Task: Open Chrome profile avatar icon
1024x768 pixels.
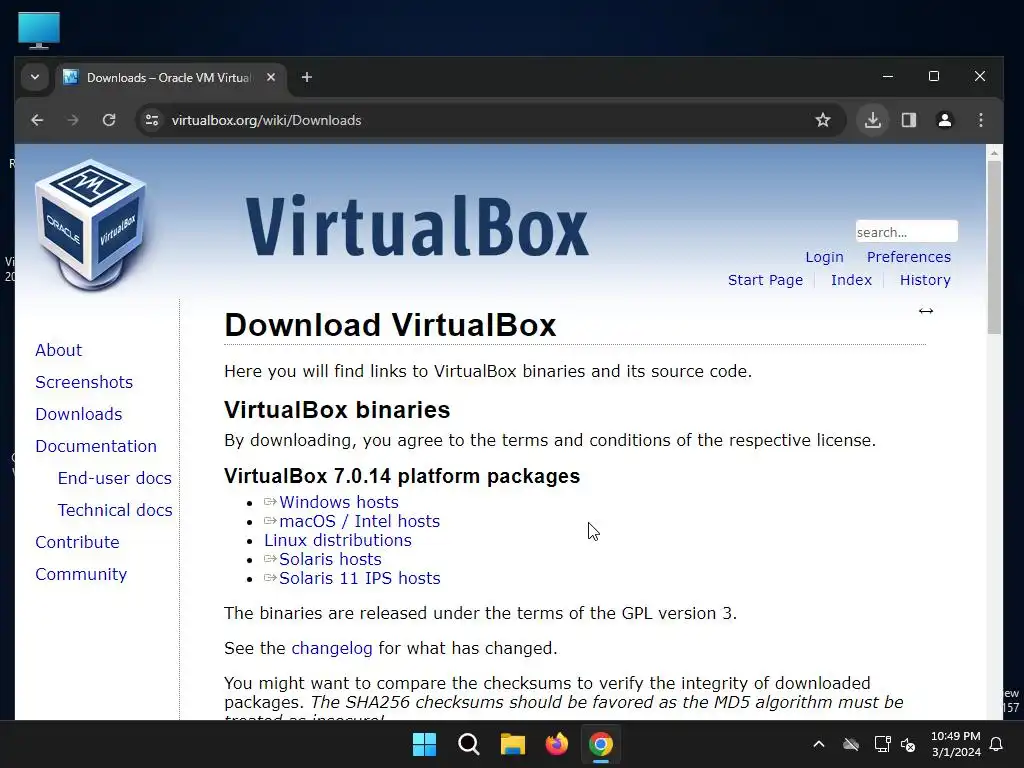Action: point(945,120)
